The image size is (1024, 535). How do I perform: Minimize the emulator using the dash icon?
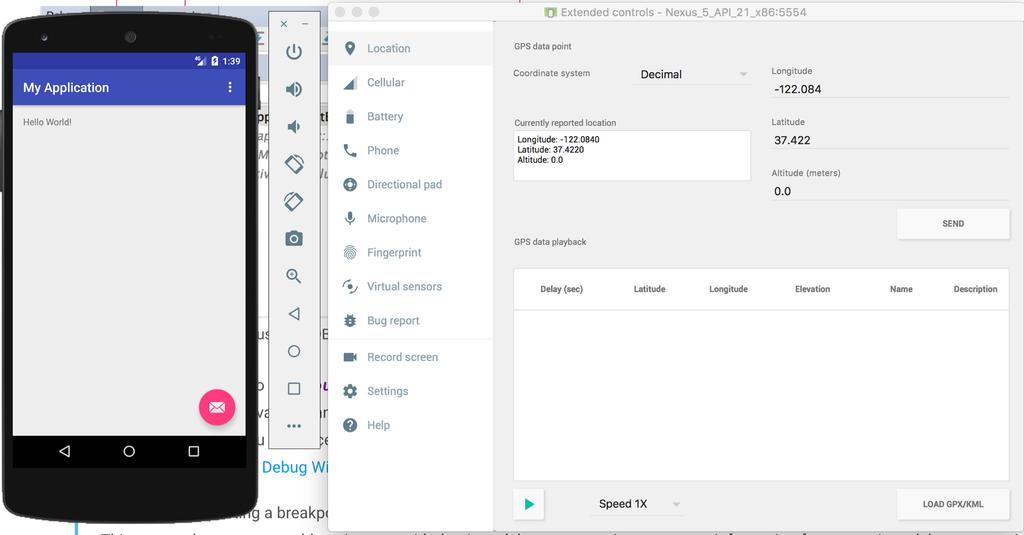pos(305,24)
